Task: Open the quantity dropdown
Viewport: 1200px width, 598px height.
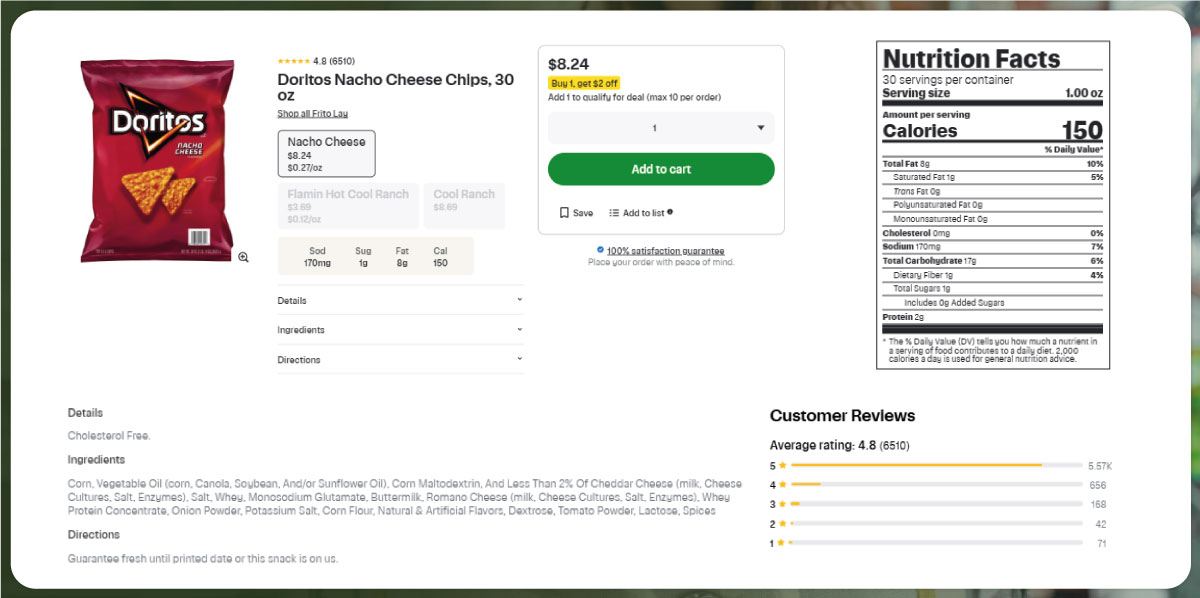Action: coord(661,128)
